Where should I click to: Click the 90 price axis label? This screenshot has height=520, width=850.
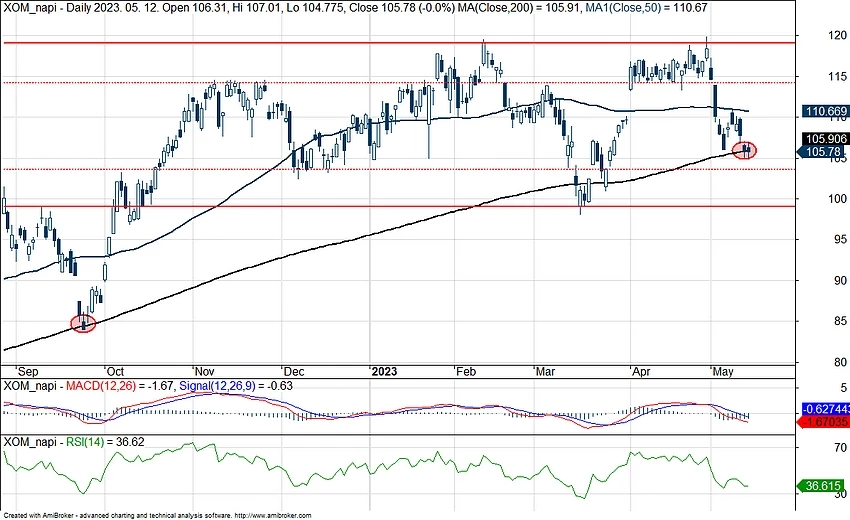[840, 280]
